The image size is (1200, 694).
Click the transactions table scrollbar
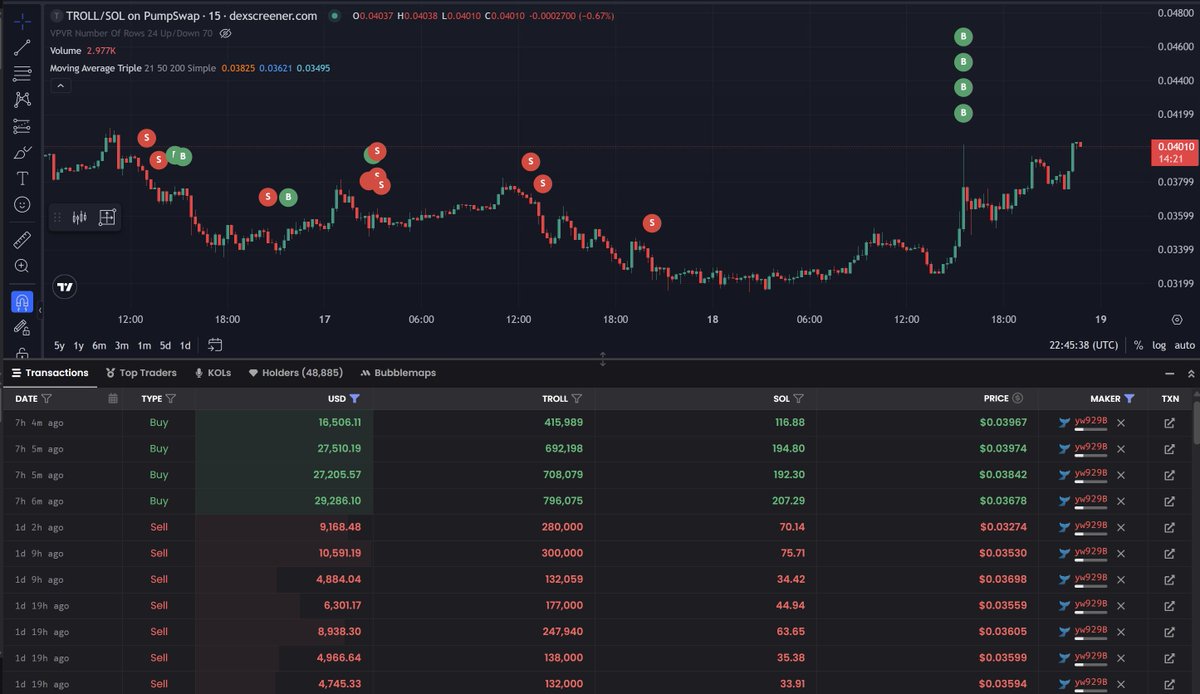(1196, 421)
